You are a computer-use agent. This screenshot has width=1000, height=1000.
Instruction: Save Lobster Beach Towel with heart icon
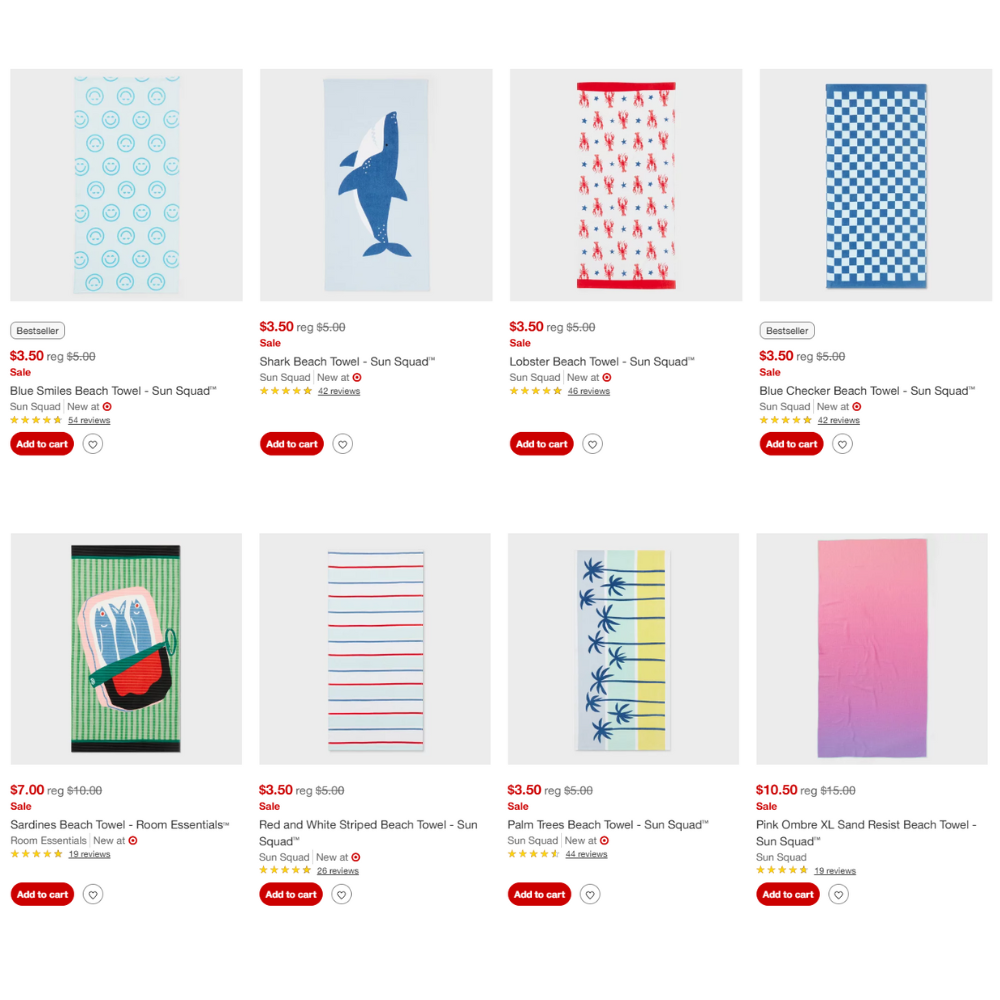pyautogui.click(x=592, y=444)
